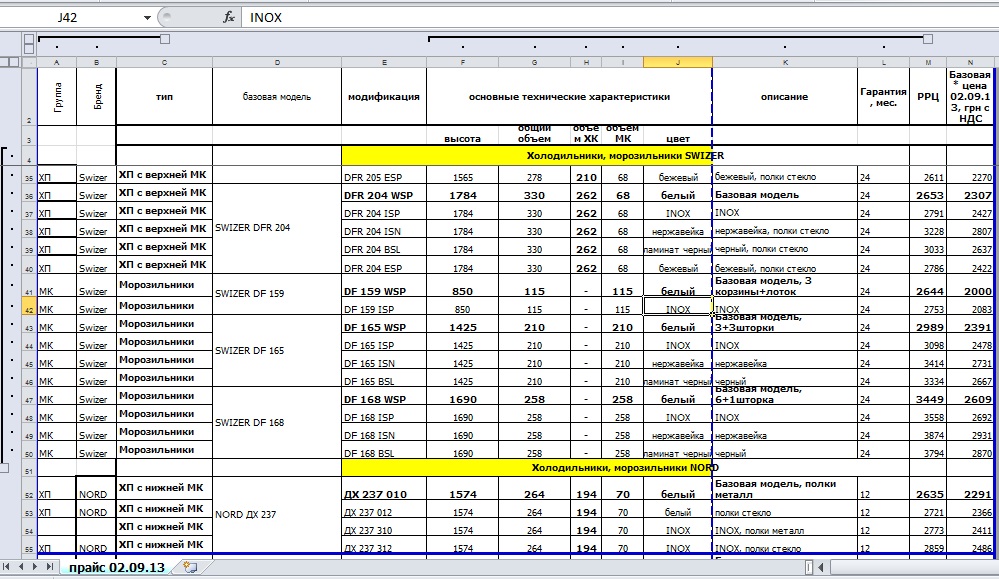
Task: Click the fx Insert Function icon
Action: click(x=228, y=17)
